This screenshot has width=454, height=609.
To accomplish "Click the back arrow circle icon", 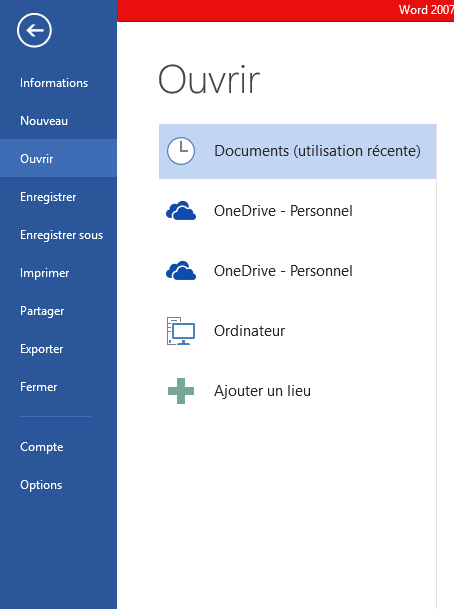I will (34, 30).
